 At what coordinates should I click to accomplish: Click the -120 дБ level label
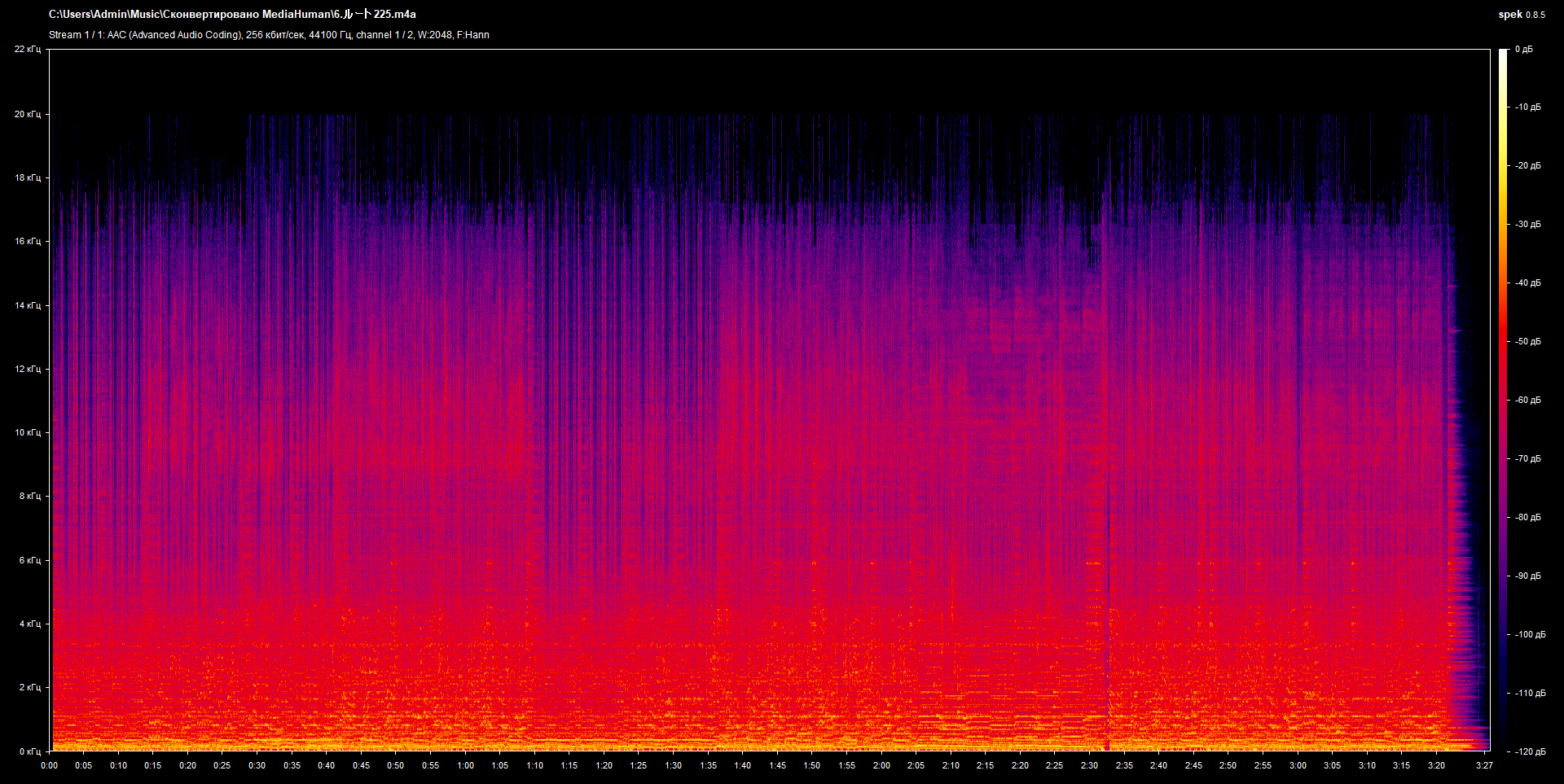1528,751
